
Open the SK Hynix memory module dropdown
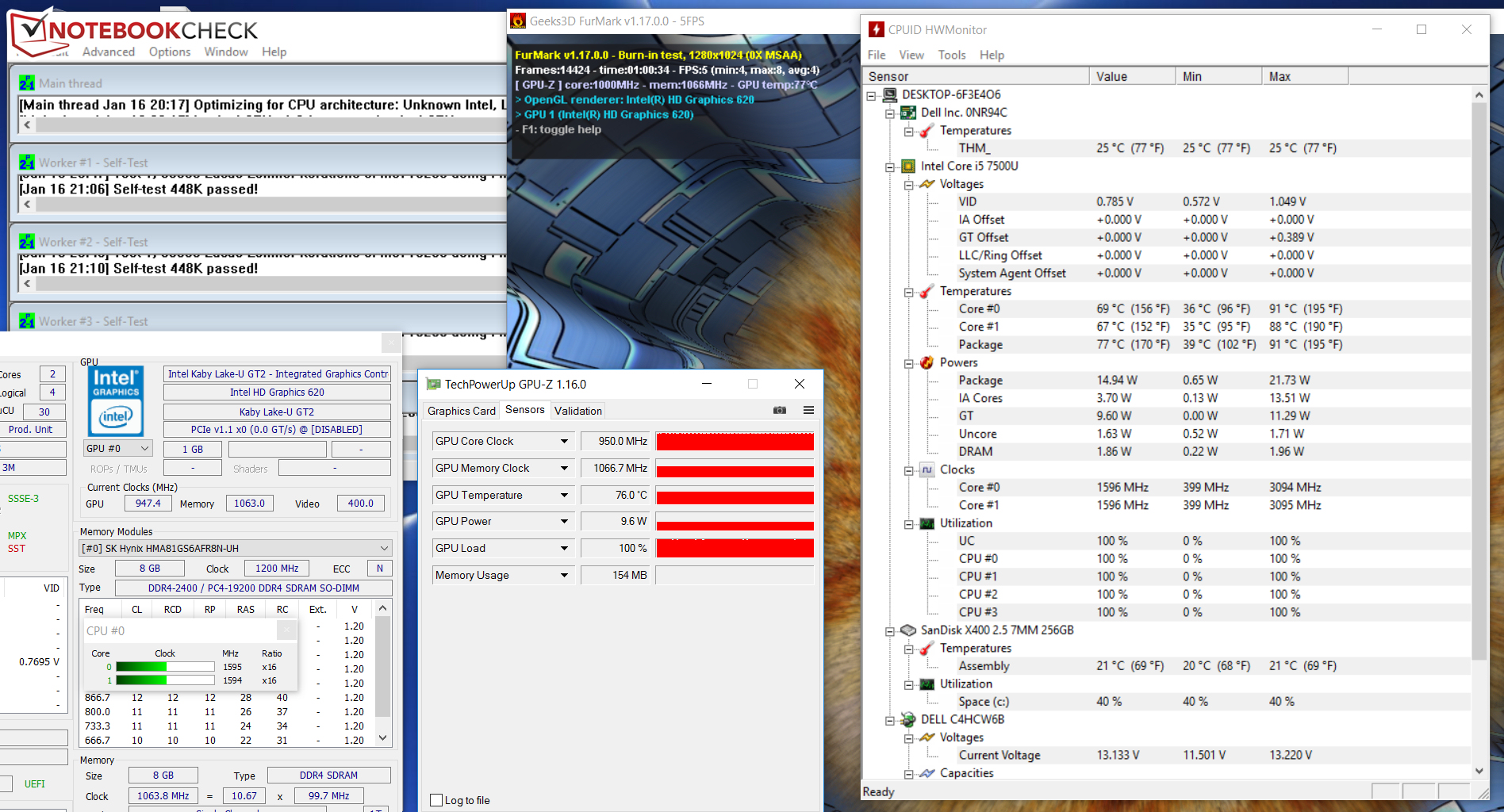[x=236, y=548]
